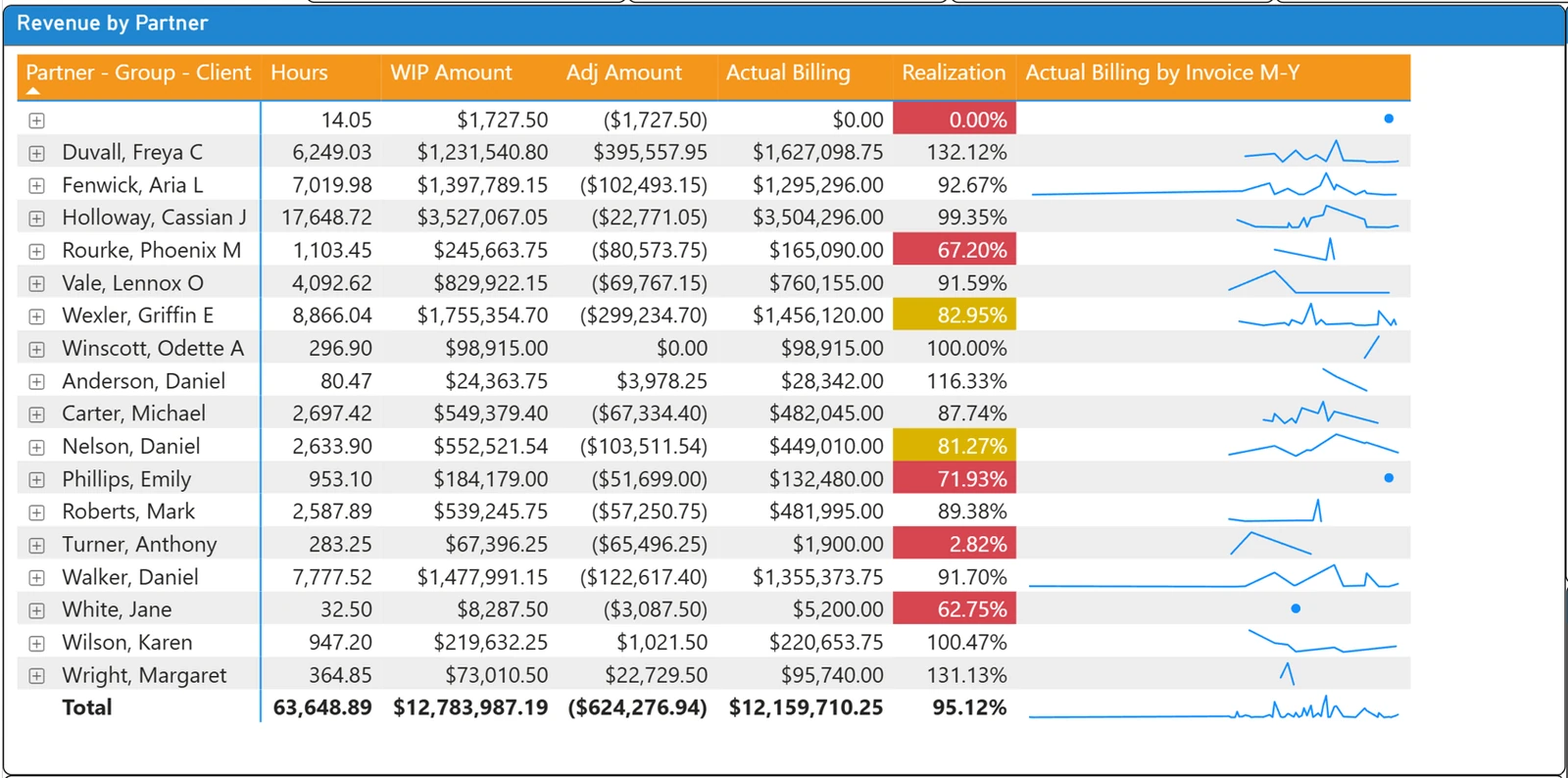The width and height of the screenshot is (1568, 778).
Task: Click the sparkline dot for White, Jane
Action: click(1296, 608)
